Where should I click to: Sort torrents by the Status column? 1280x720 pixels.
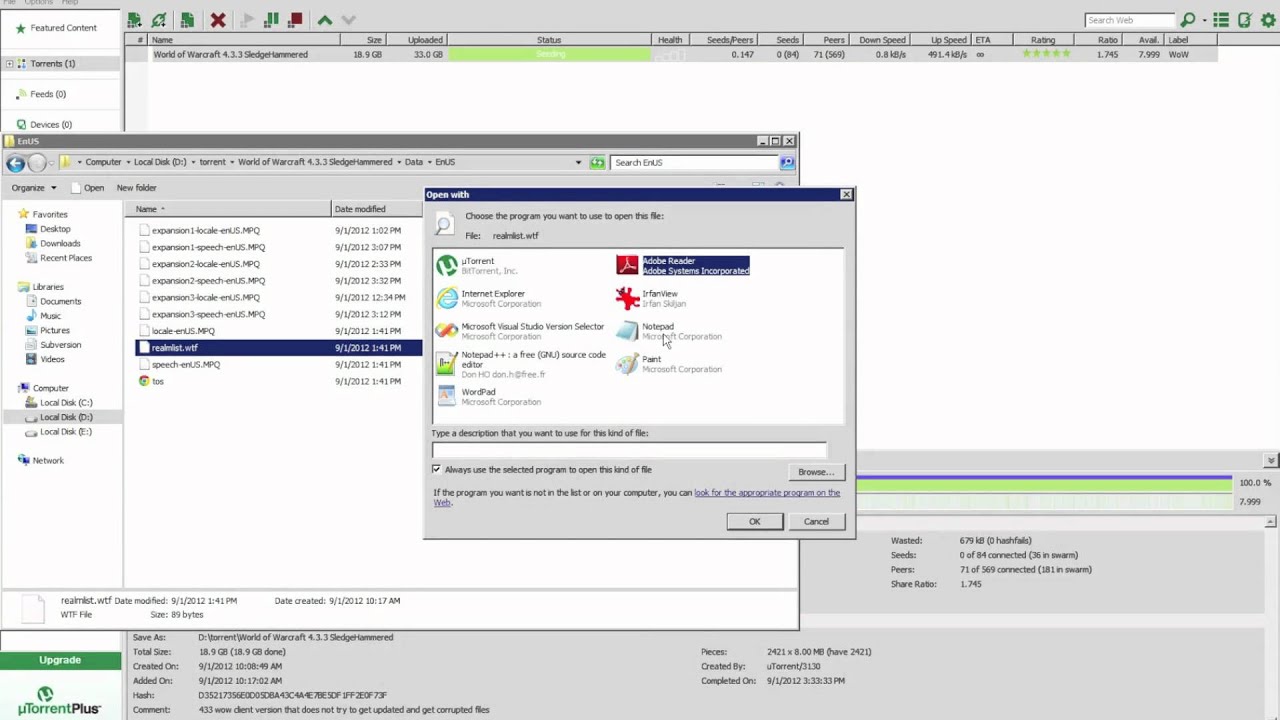549,40
